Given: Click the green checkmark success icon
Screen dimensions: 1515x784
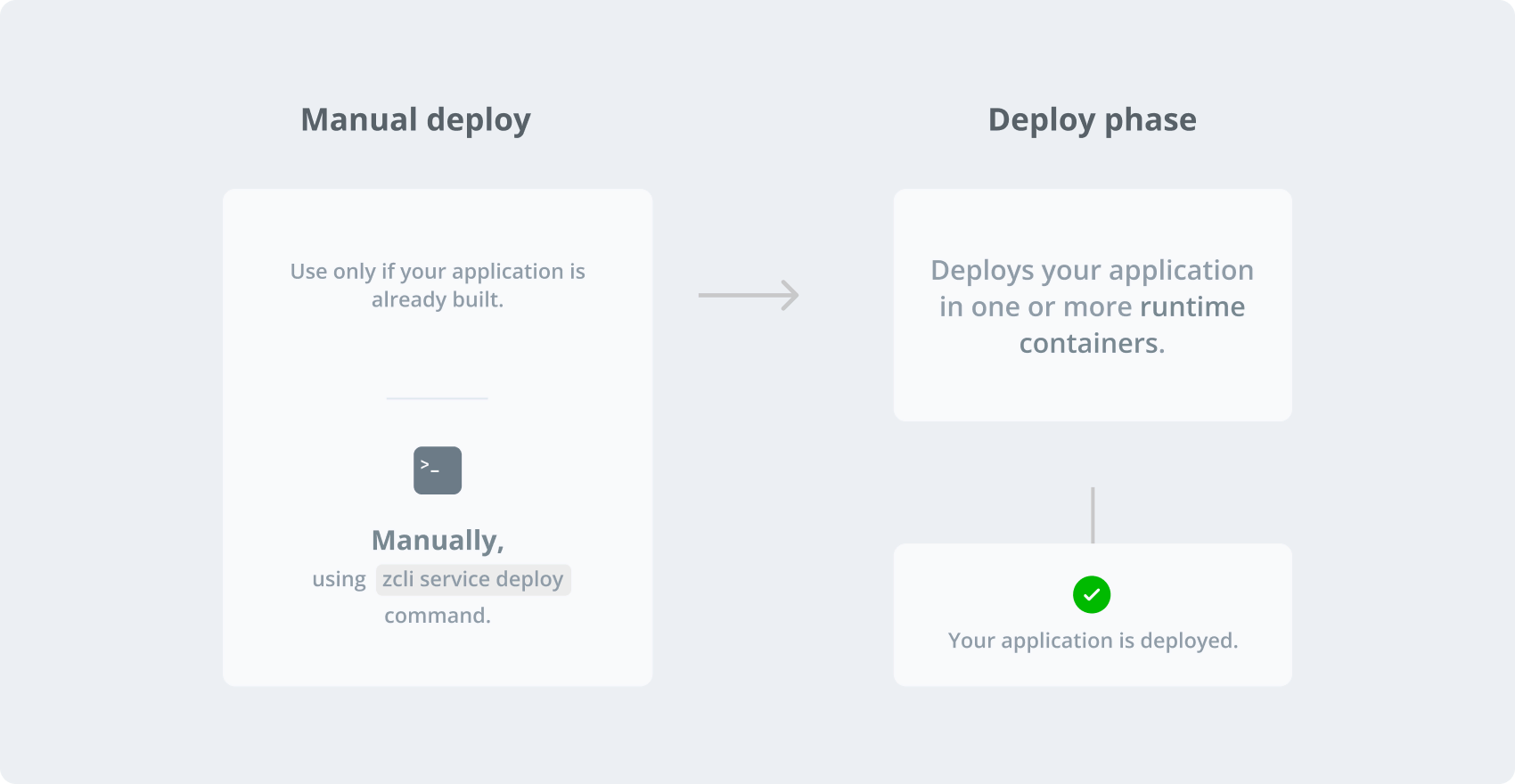Looking at the screenshot, I should 1092,594.
